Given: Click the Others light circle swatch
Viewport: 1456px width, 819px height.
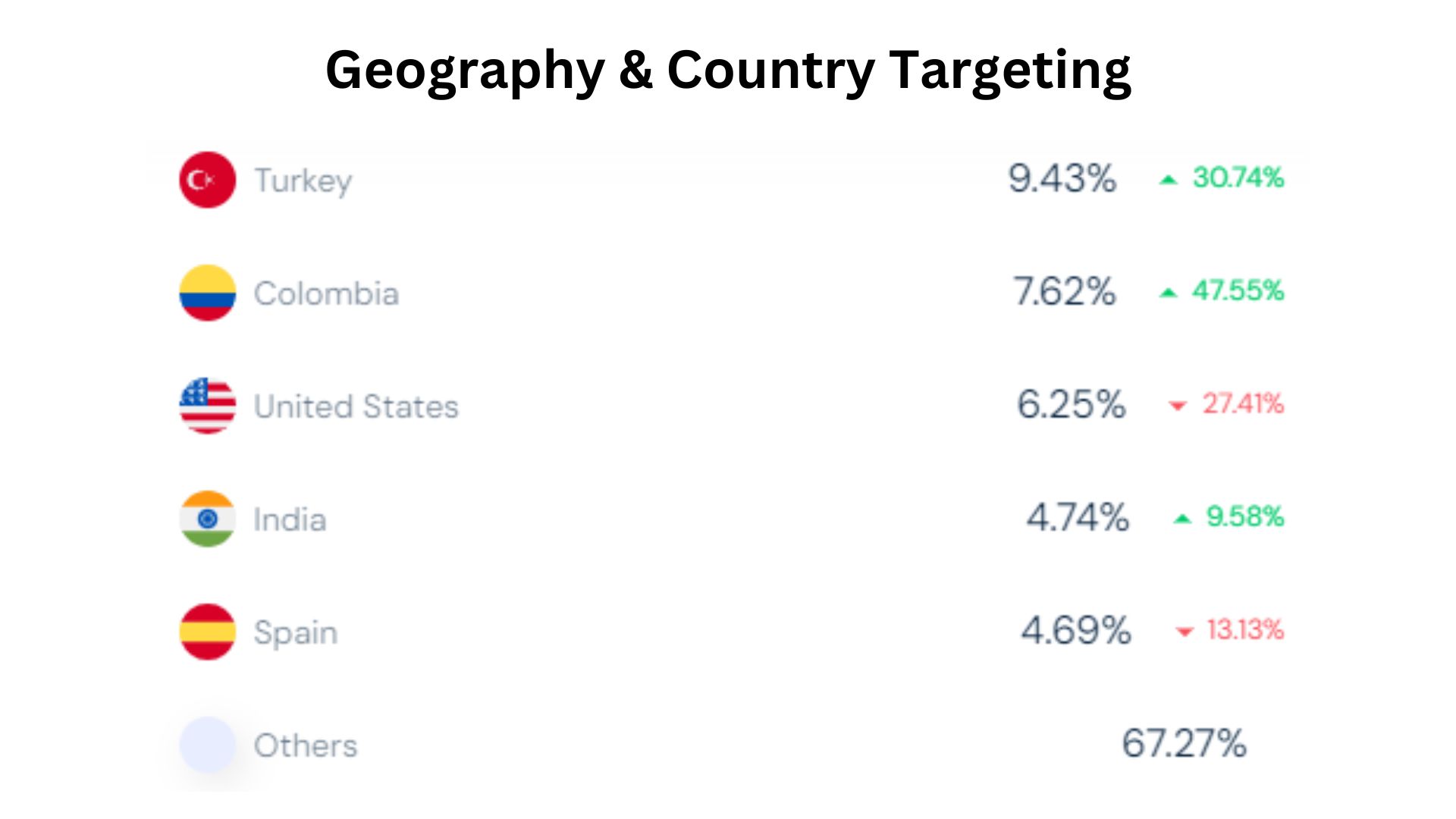Looking at the screenshot, I should pos(207,745).
